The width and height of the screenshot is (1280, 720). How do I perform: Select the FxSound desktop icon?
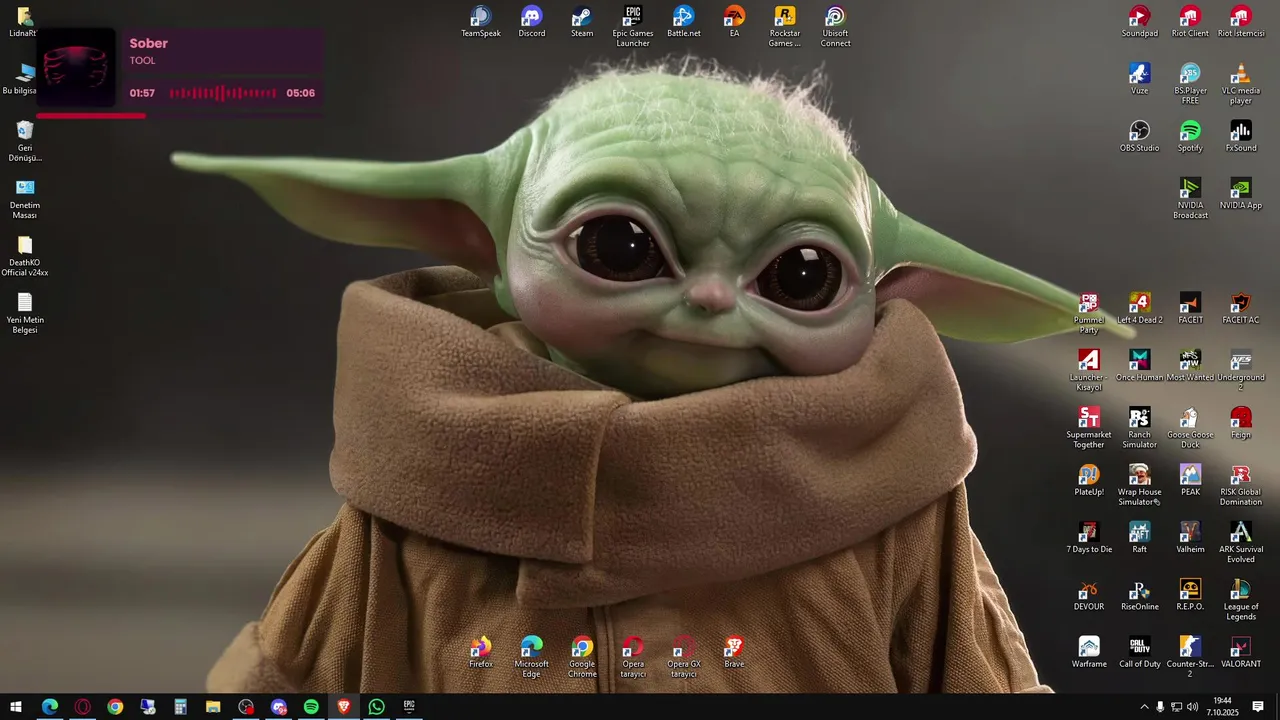click(1241, 137)
